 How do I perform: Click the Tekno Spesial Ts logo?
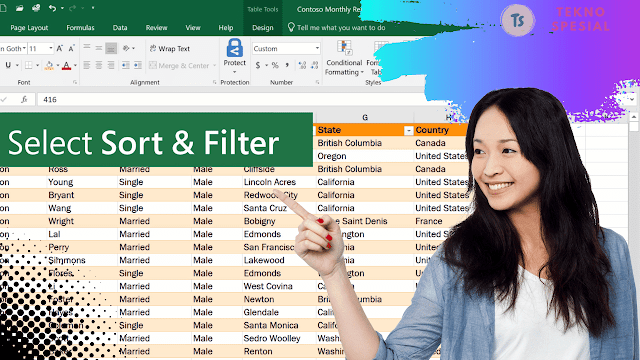point(518,20)
